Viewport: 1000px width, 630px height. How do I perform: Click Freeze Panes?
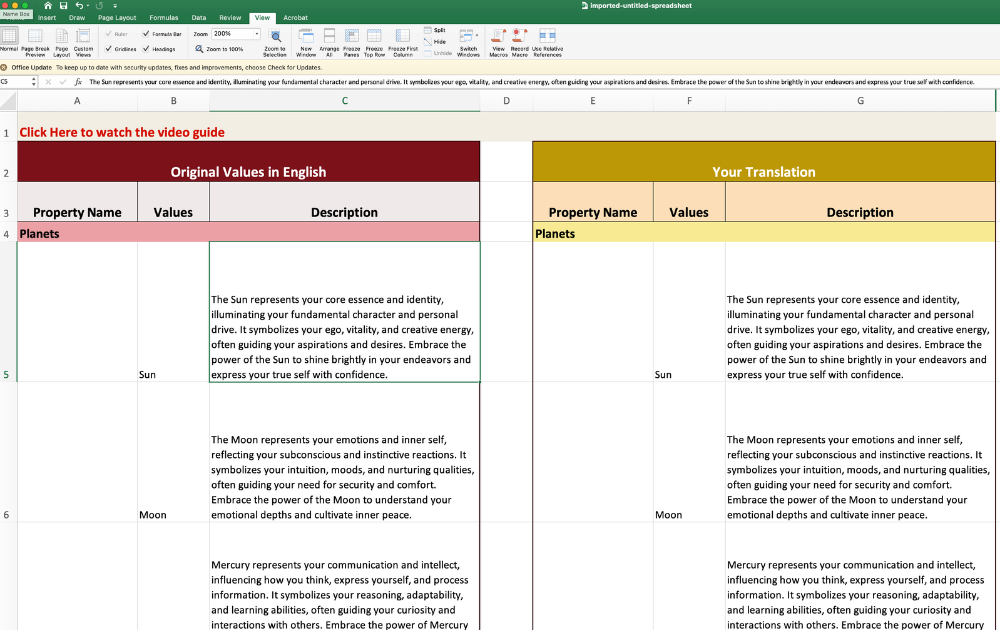point(351,43)
